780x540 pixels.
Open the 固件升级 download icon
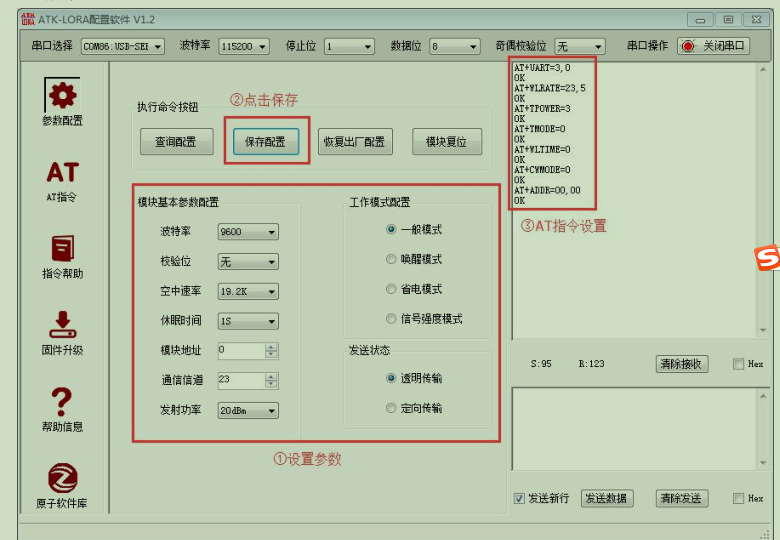(63, 325)
